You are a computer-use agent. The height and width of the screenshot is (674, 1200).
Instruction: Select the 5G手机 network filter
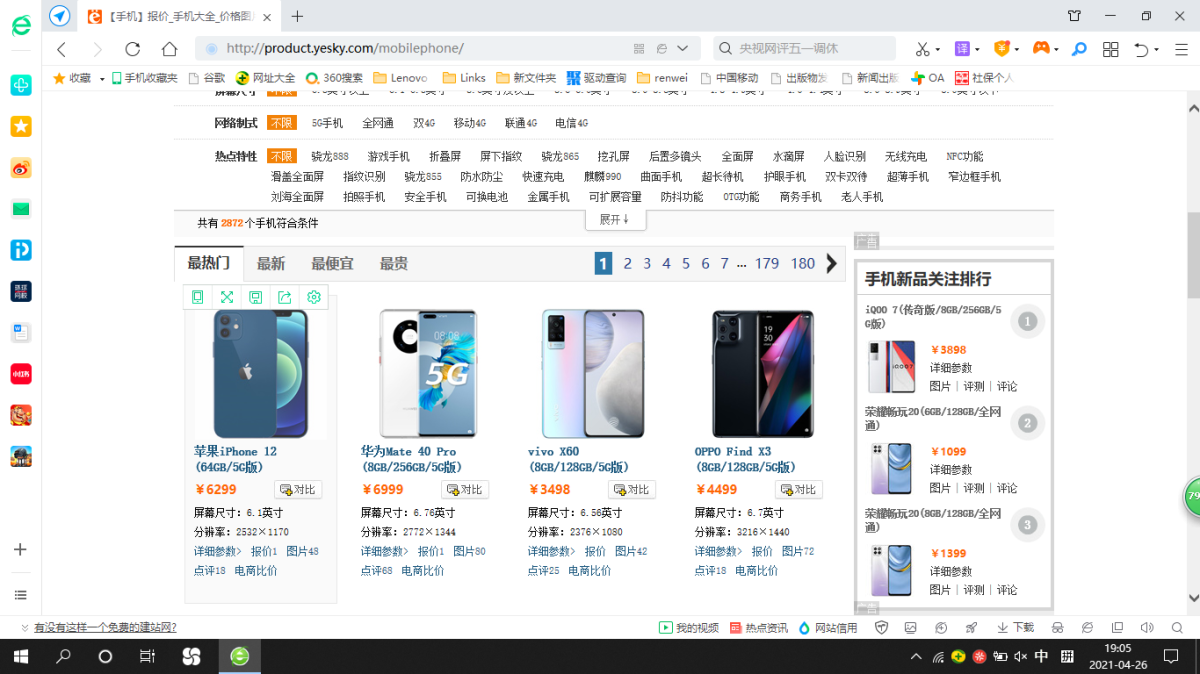tap(327, 123)
